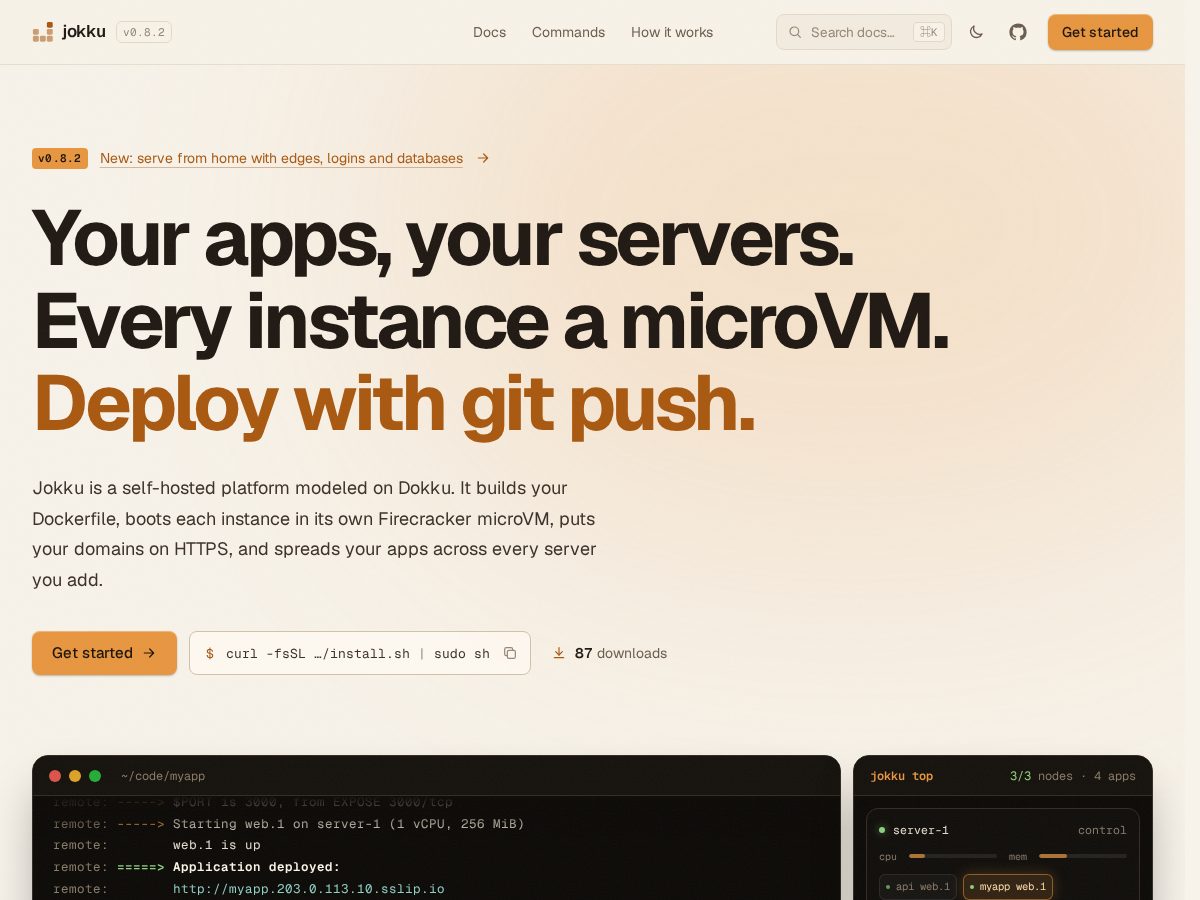Viewport: 1200px width, 900px height.
Task: Click the 87 downloads counter
Action: pyautogui.click(x=620, y=653)
